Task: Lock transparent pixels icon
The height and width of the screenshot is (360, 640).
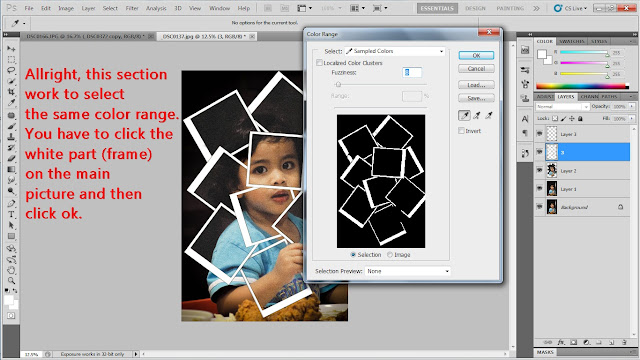Action: (x=555, y=118)
